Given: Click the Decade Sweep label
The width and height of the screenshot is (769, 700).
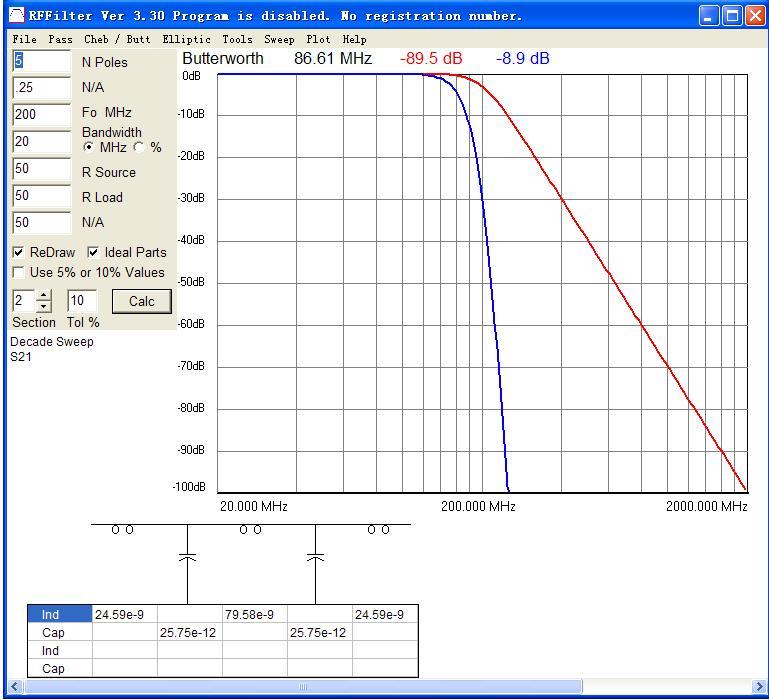Looking at the screenshot, I should tap(51, 342).
